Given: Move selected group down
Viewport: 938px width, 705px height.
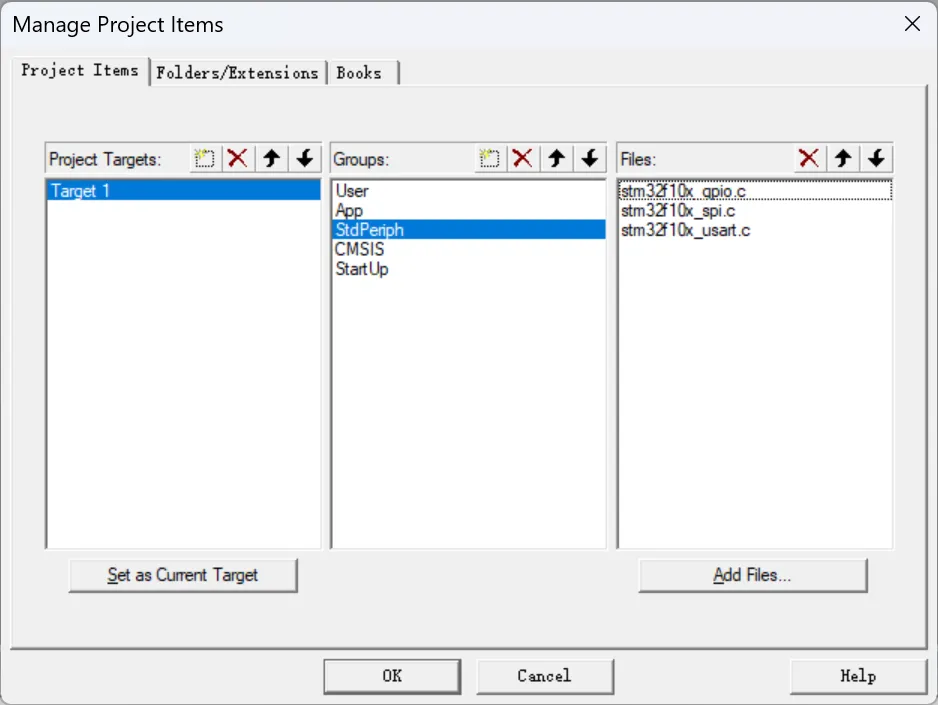Looking at the screenshot, I should click(590, 158).
